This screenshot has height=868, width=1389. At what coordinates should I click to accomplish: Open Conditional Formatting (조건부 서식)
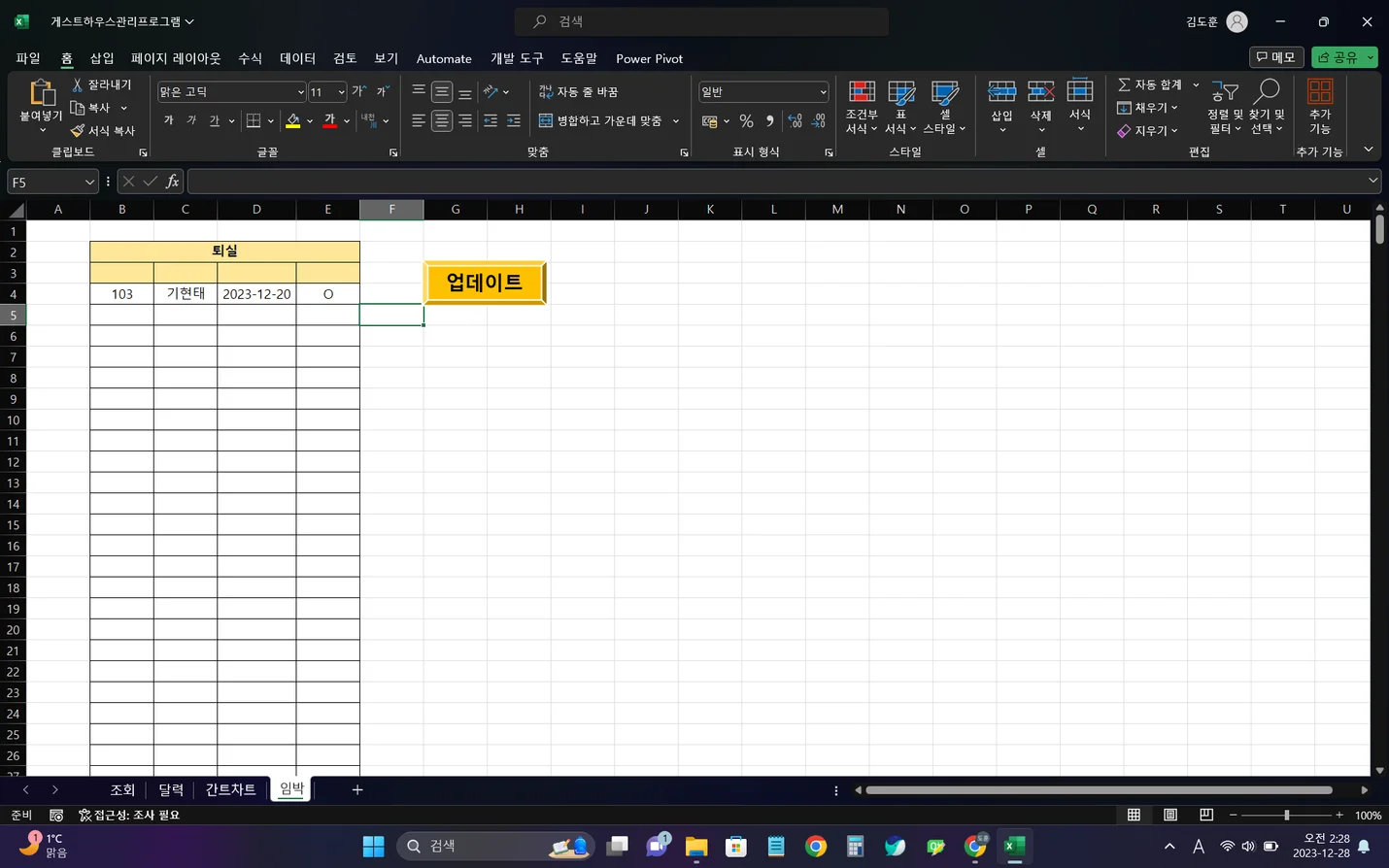(x=862, y=107)
